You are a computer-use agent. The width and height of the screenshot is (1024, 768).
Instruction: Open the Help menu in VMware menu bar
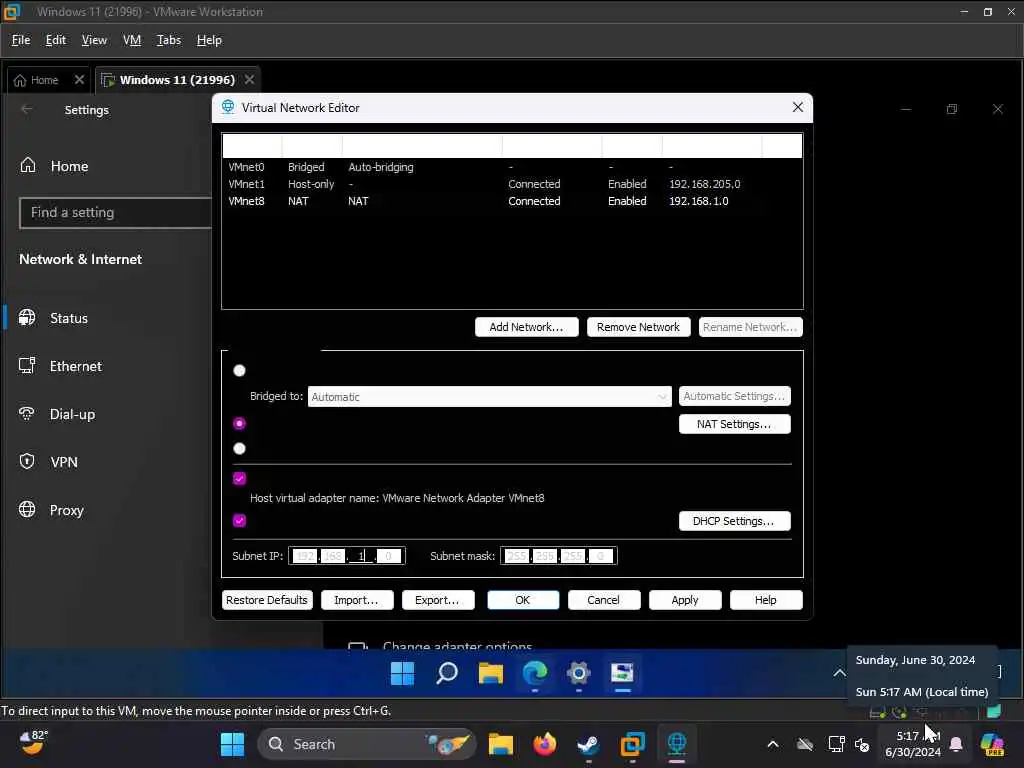[209, 40]
